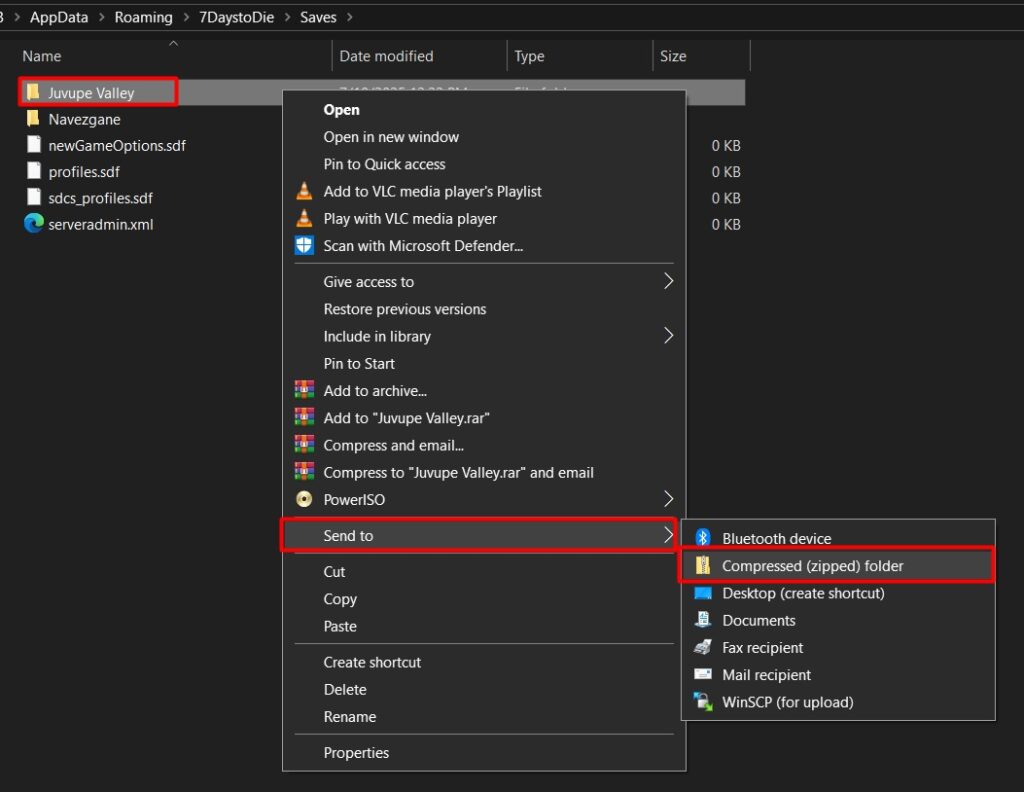Choose Open in new window

click(x=391, y=137)
